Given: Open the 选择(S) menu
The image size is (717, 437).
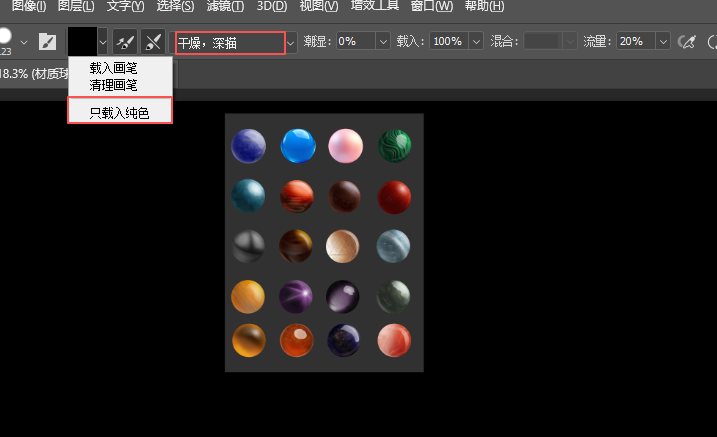Looking at the screenshot, I should [175, 6].
